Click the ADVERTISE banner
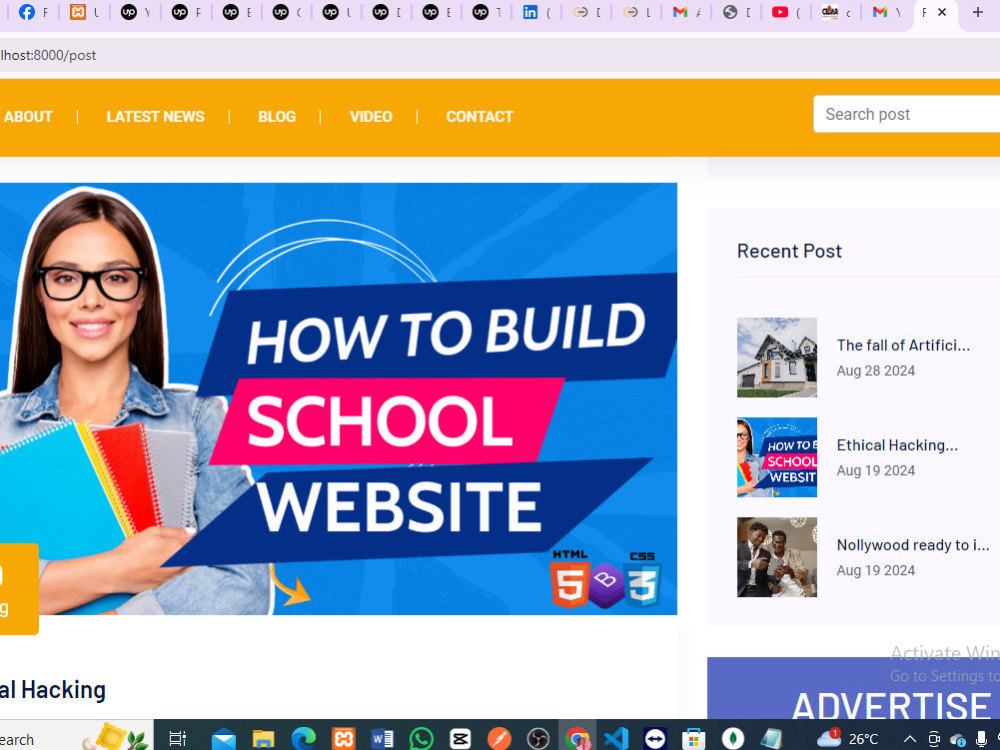 (x=853, y=688)
